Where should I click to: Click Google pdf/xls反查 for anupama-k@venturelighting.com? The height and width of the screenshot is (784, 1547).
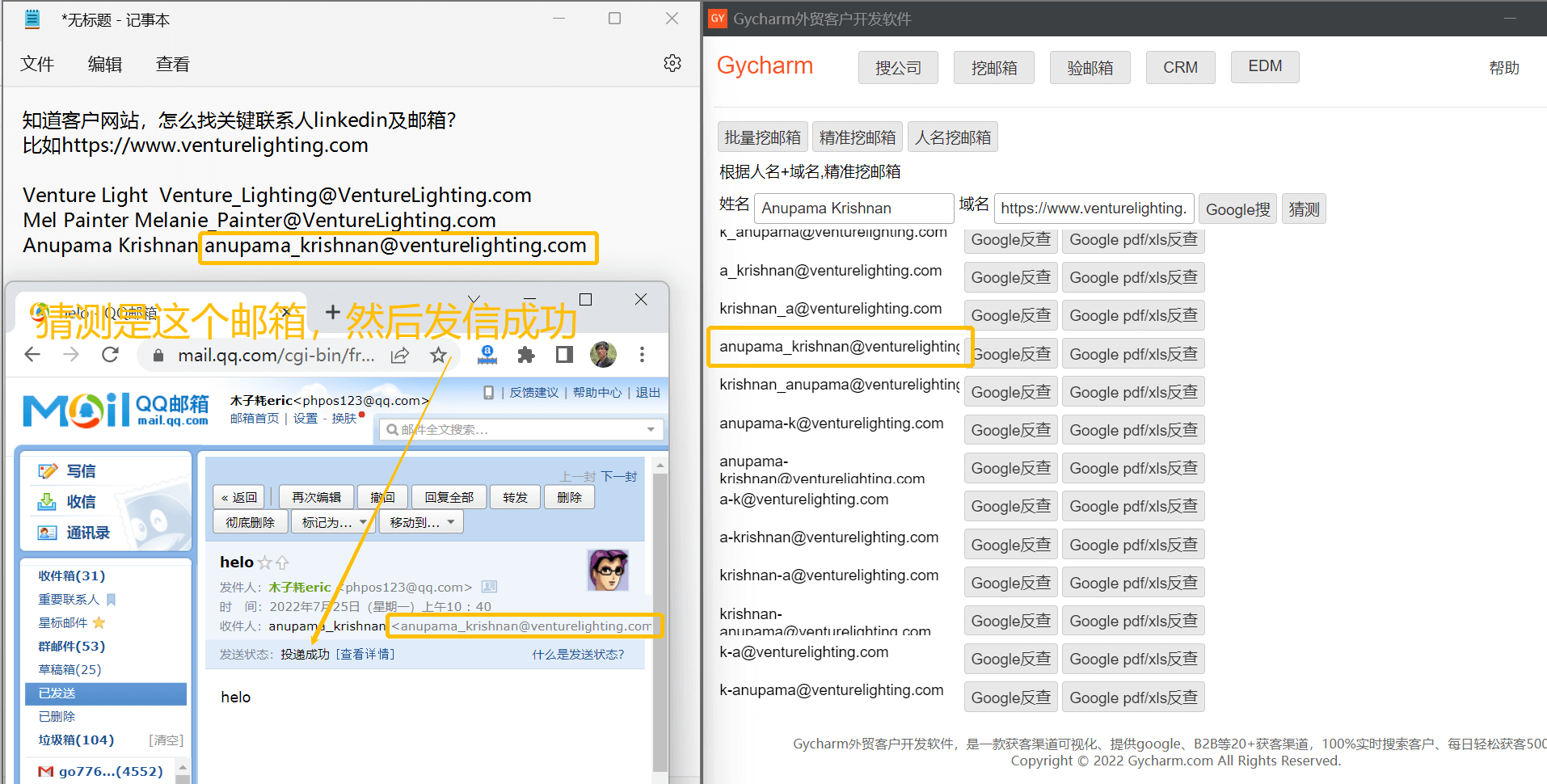click(1133, 430)
